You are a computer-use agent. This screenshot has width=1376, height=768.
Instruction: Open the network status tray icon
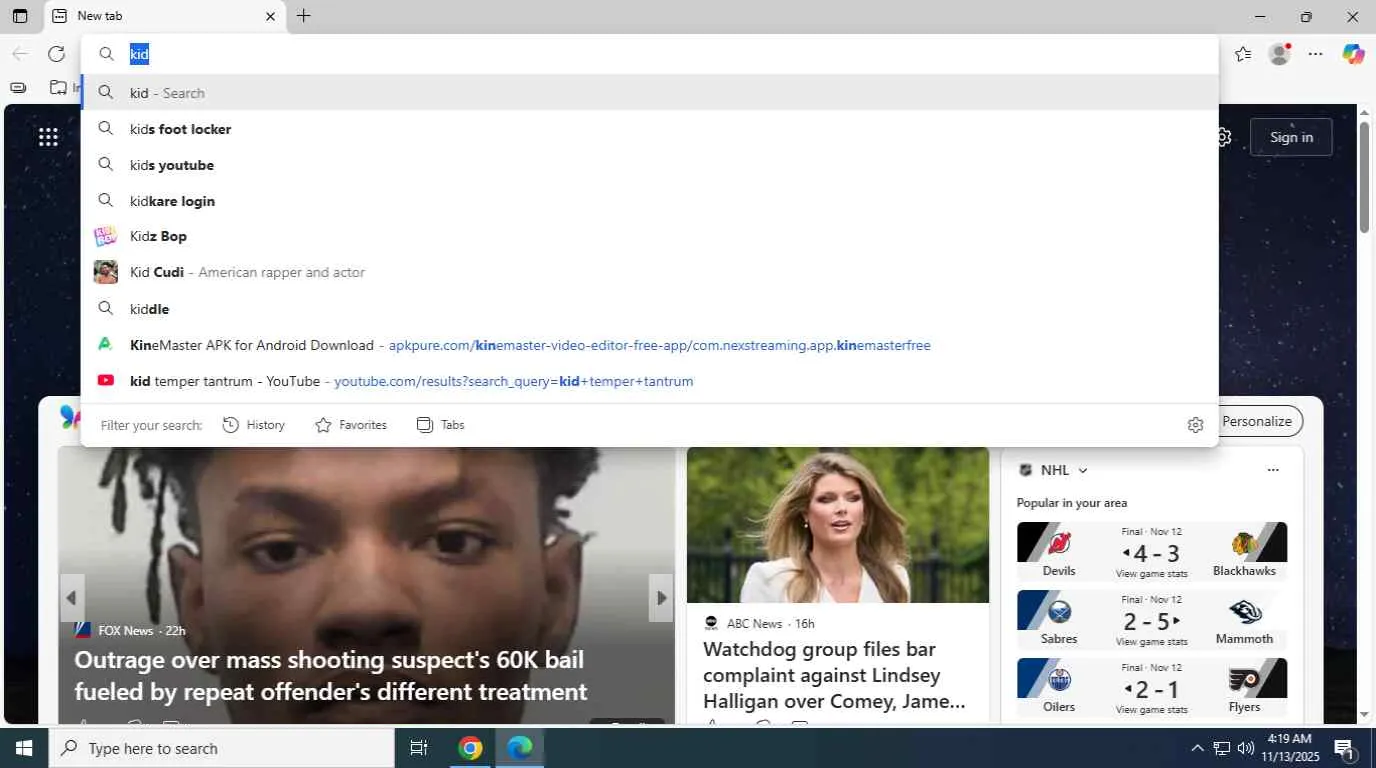(x=1221, y=748)
